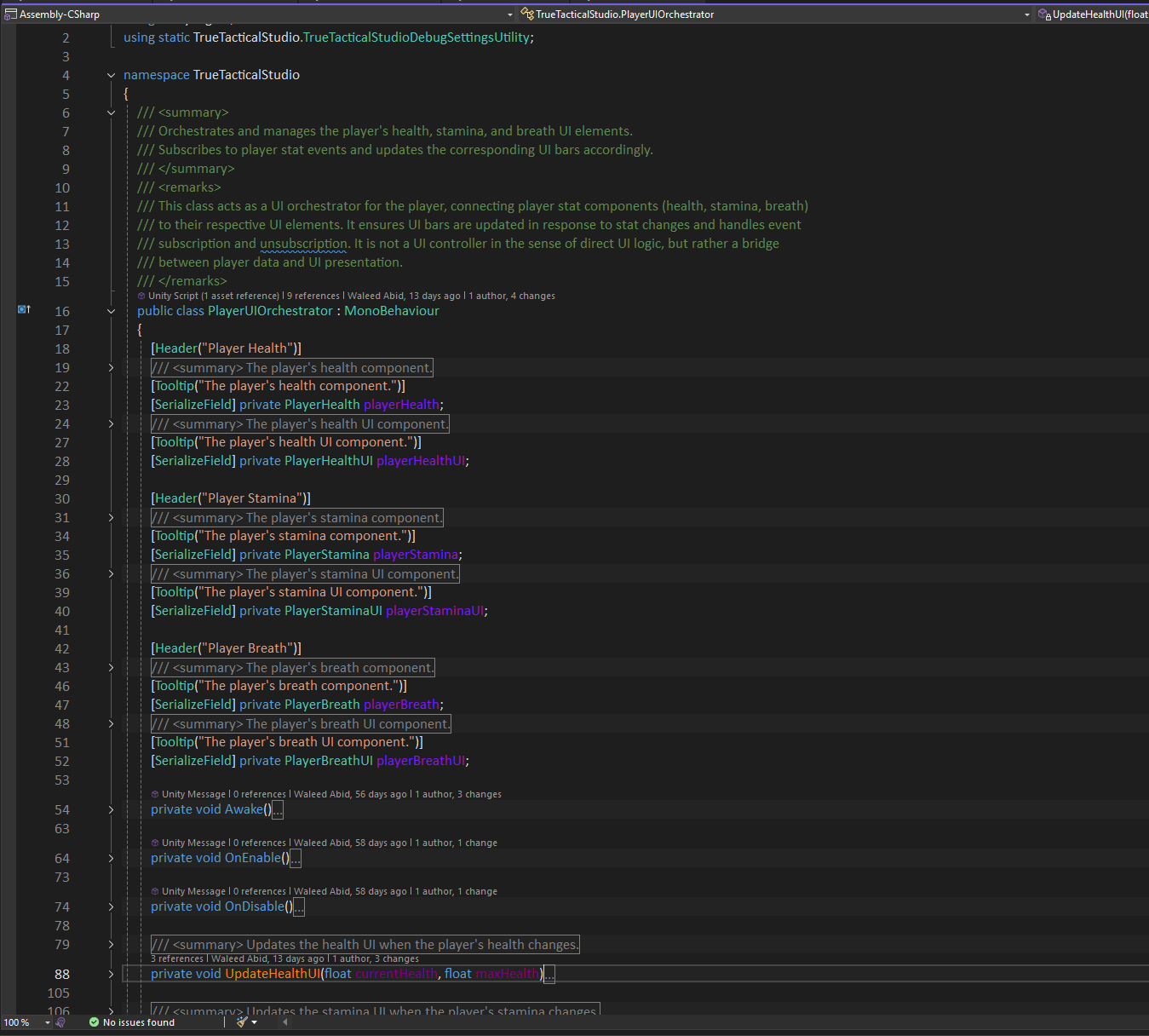Open the 9 references CodeLens link
The width and height of the screenshot is (1149, 1036).
313,296
